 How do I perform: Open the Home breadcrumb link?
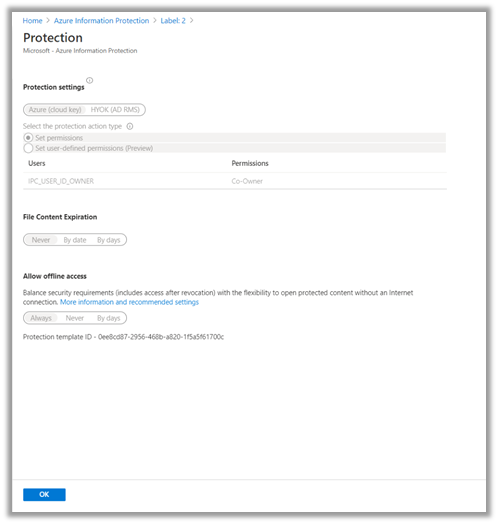(32, 21)
